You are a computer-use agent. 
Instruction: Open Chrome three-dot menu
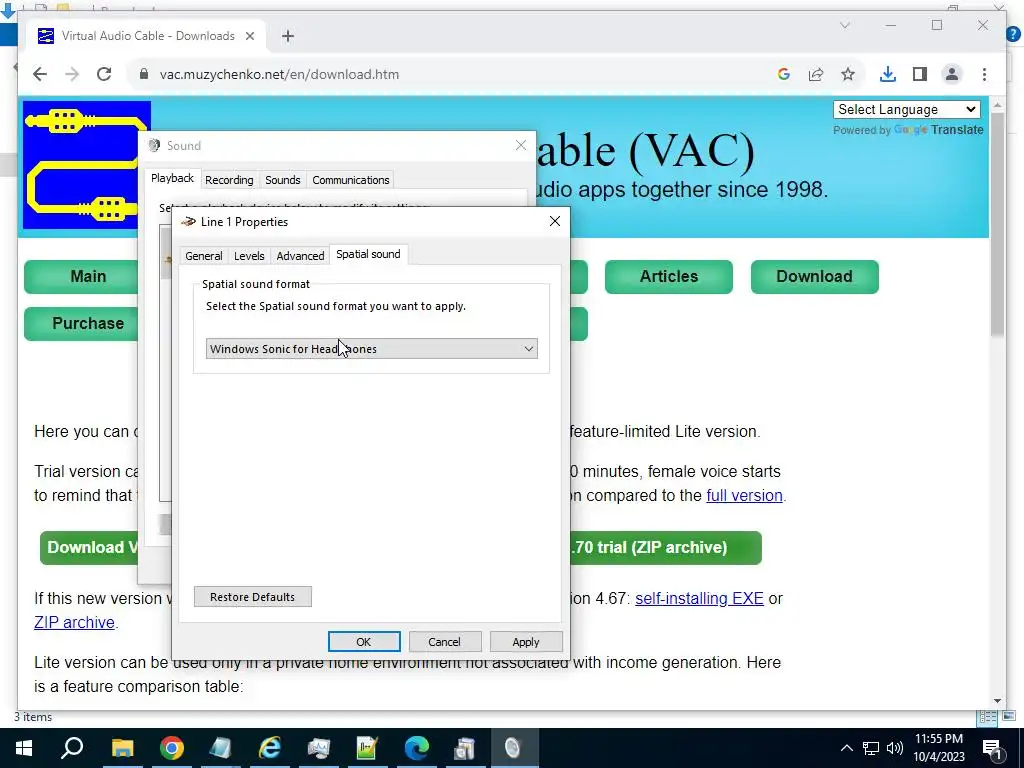click(984, 74)
